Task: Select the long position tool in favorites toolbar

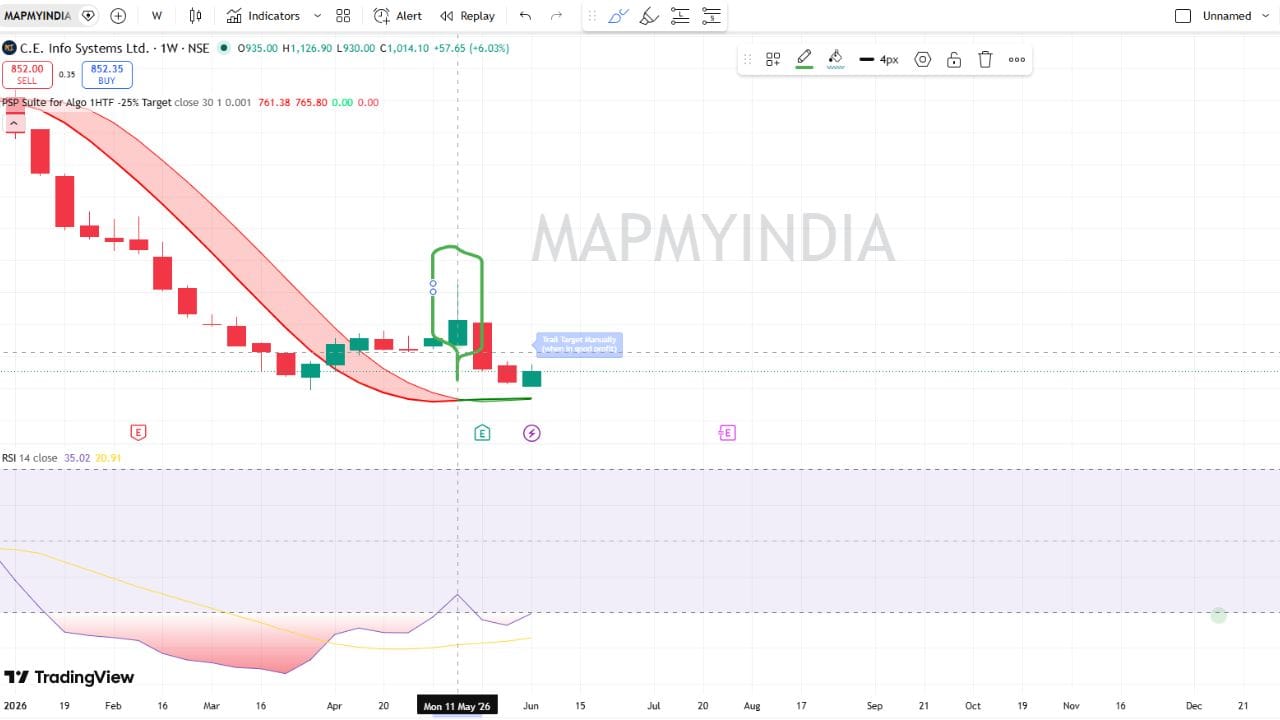Action: 680,16
